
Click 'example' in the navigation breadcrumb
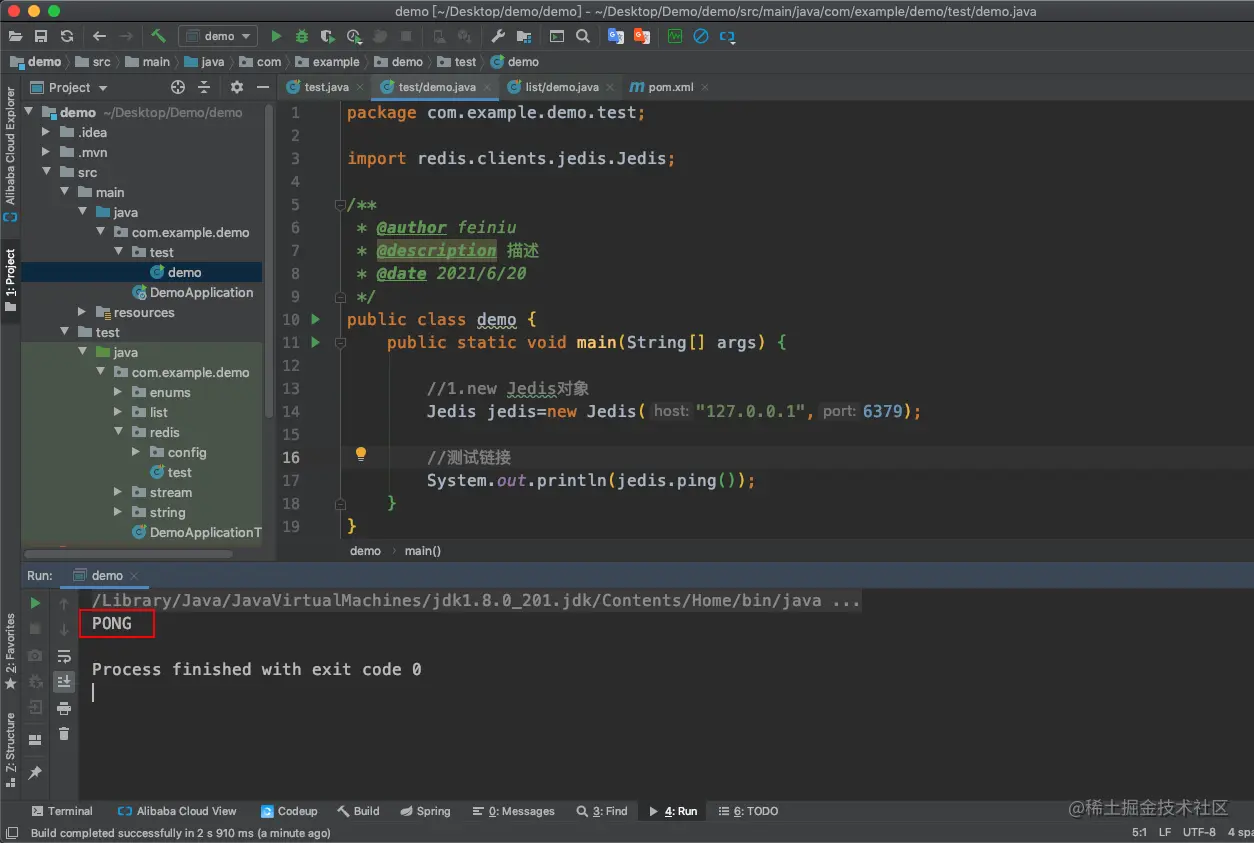(336, 62)
